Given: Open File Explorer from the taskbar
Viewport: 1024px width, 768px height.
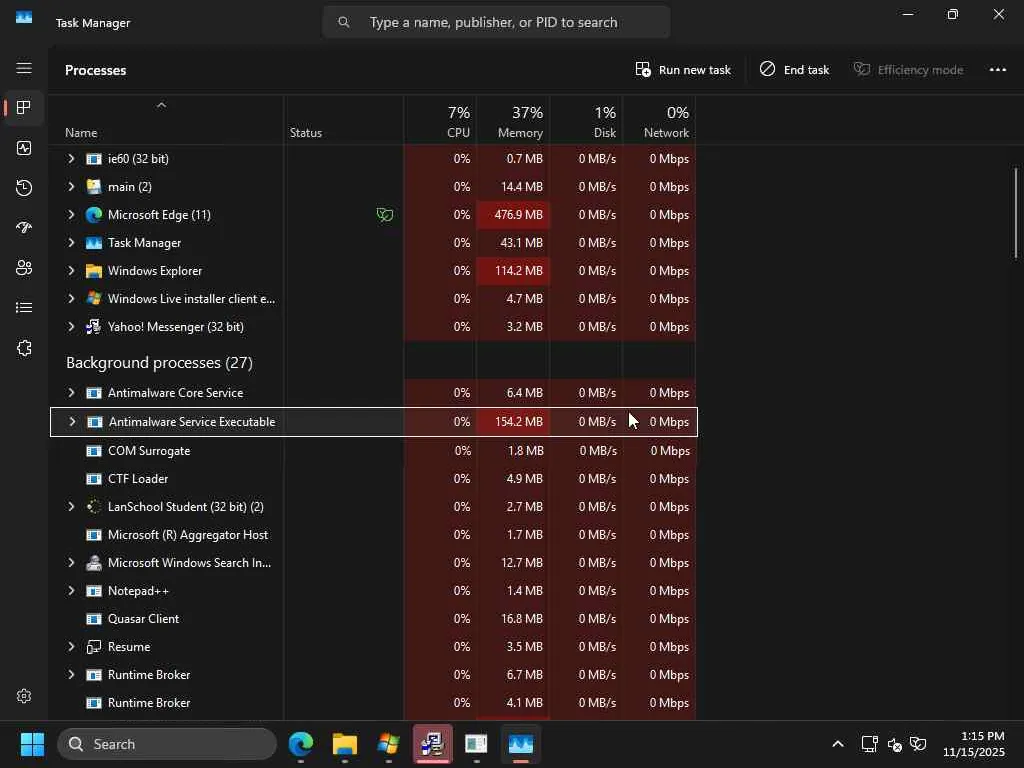Looking at the screenshot, I should point(345,744).
